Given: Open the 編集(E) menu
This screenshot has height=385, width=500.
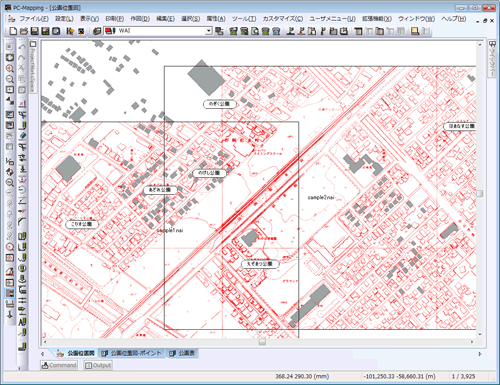Looking at the screenshot, I should tap(165, 19).
